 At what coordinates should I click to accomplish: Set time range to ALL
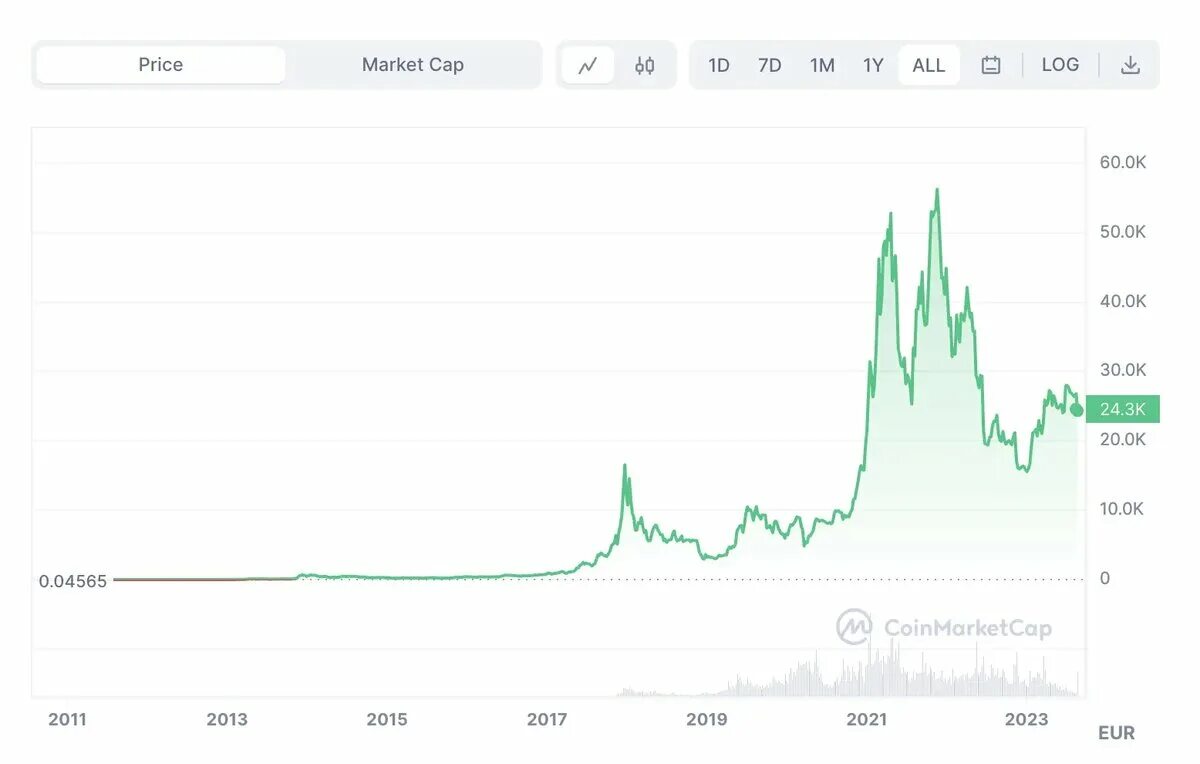coord(929,65)
